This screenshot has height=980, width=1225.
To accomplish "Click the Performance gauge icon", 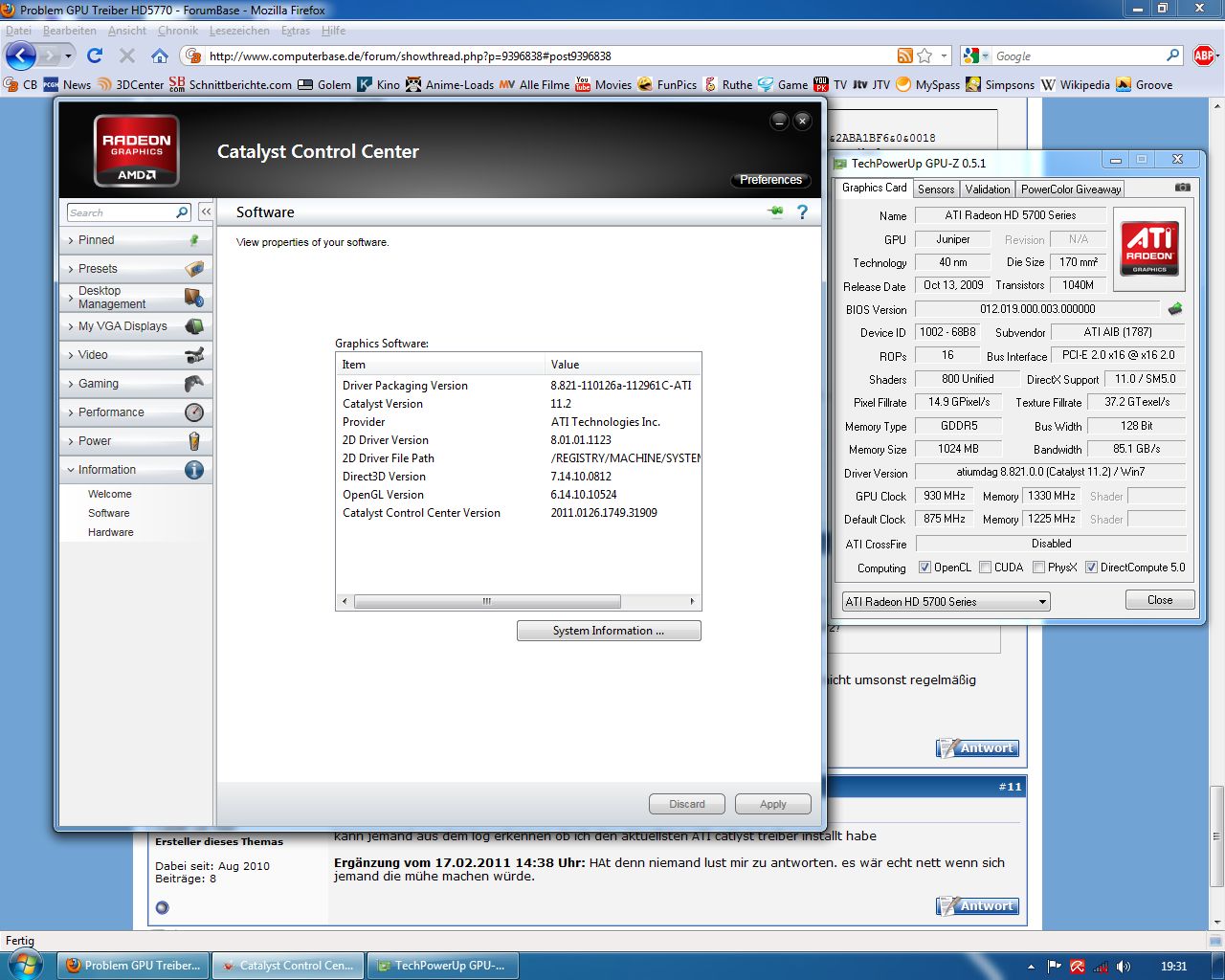I will tap(194, 412).
